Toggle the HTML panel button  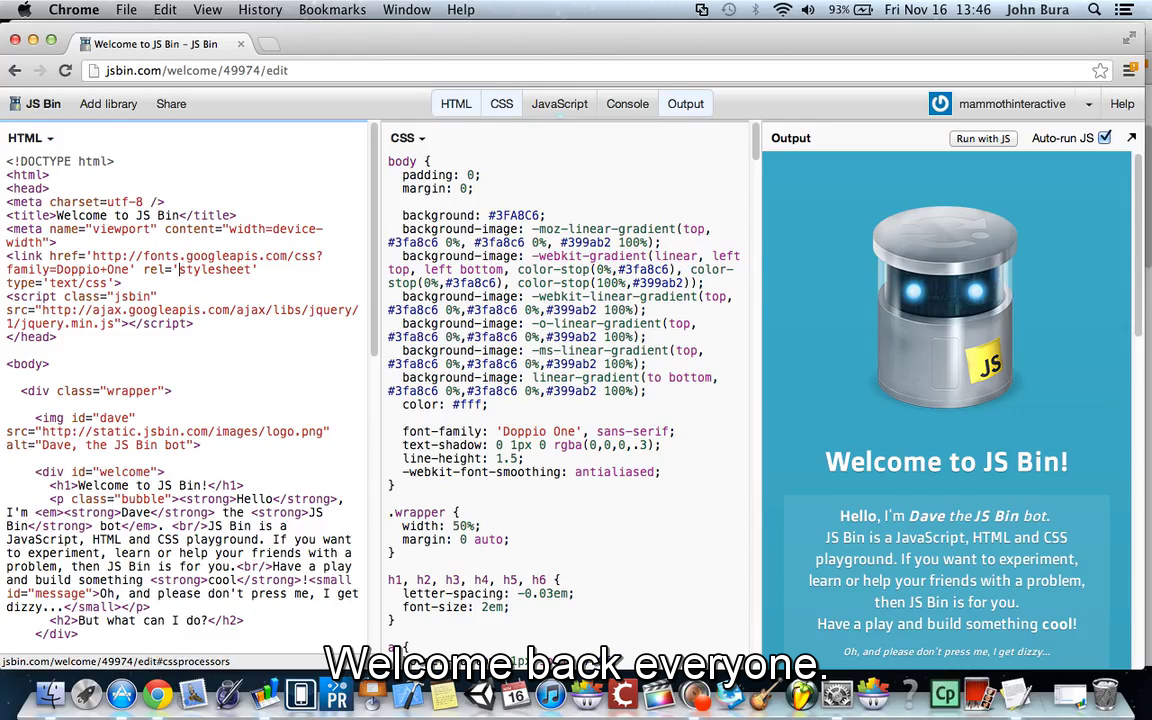click(456, 104)
